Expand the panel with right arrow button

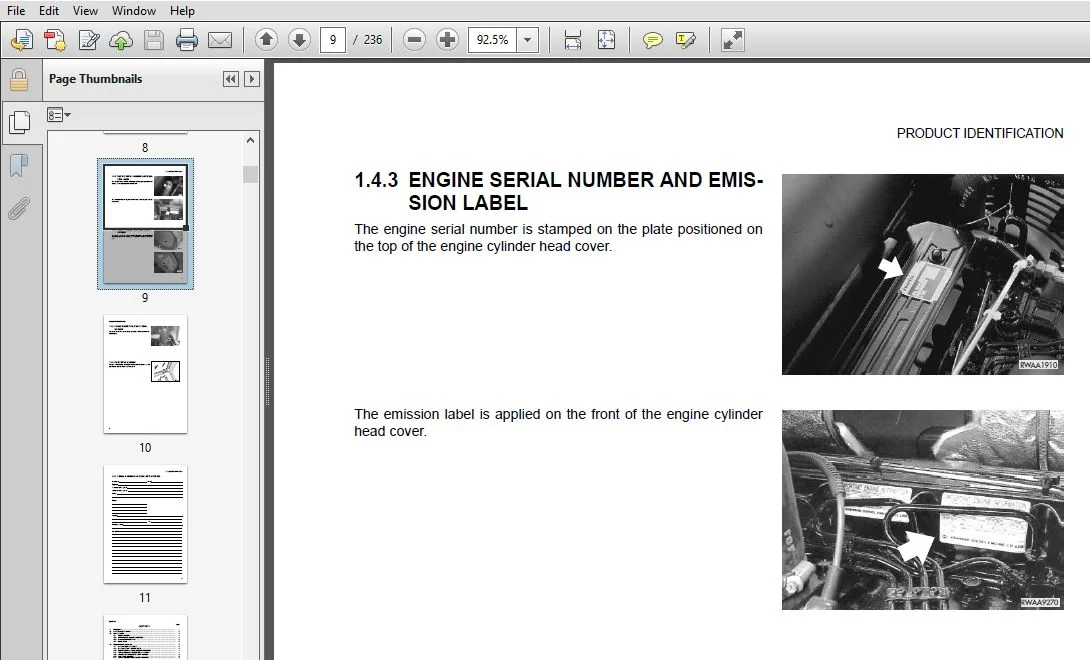click(x=252, y=79)
